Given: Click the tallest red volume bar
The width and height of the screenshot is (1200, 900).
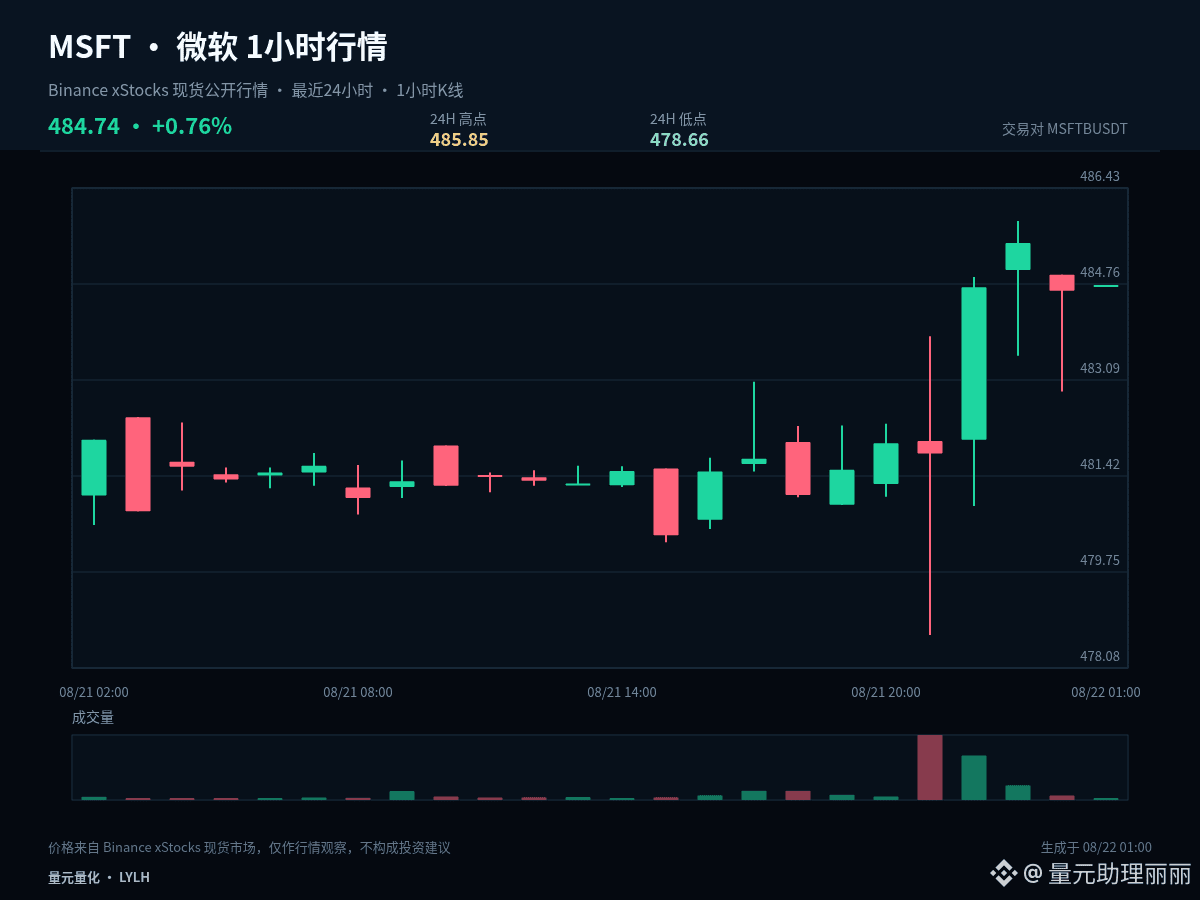Looking at the screenshot, I should pyautogui.click(x=930, y=767).
